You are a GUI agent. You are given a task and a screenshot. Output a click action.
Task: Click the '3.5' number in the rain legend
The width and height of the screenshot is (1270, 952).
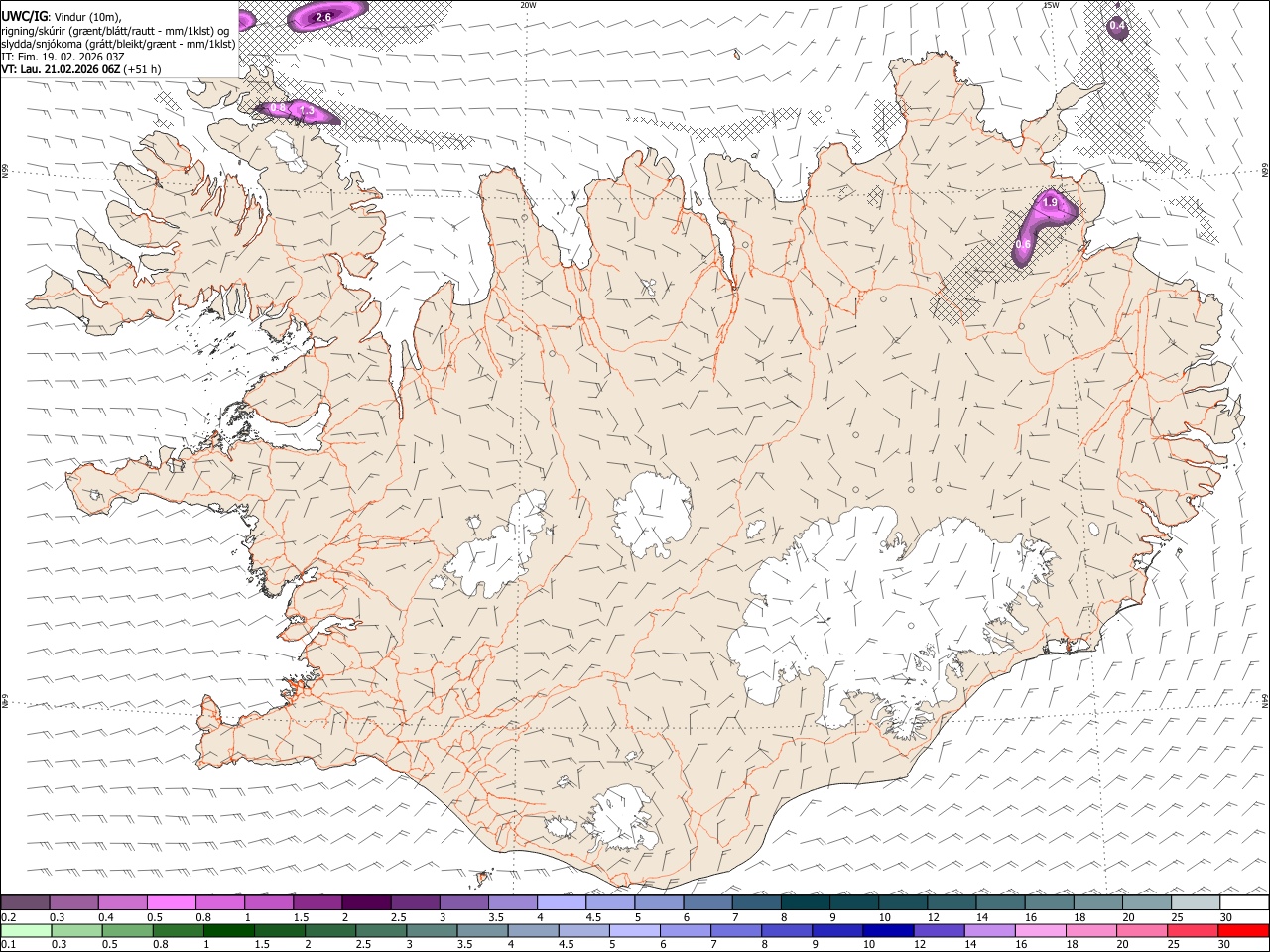(464, 945)
